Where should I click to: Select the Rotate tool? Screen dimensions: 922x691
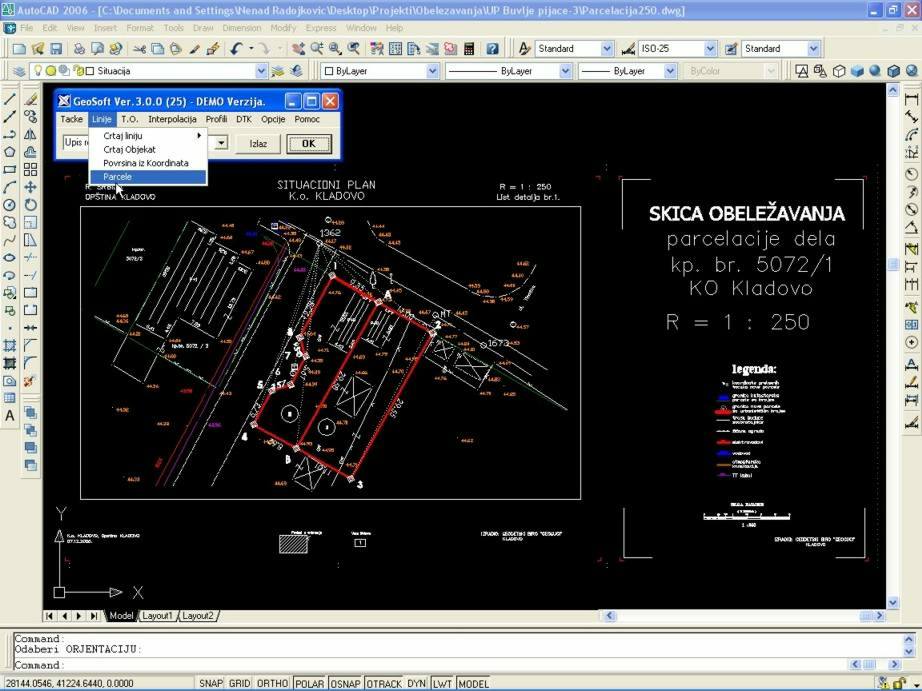click(x=31, y=205)
